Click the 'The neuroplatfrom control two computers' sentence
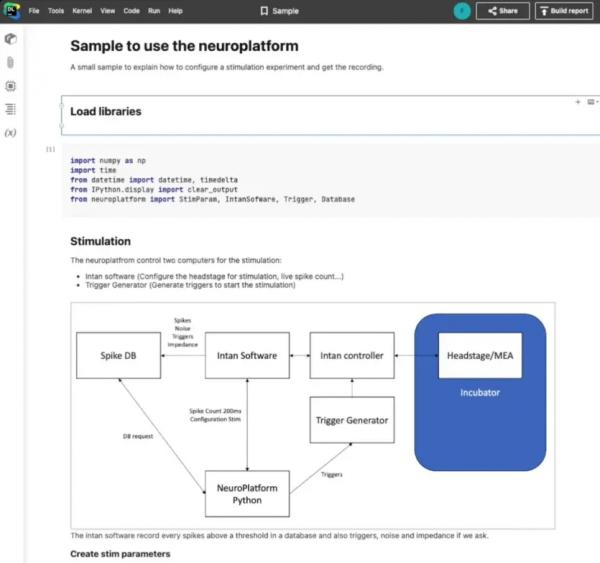This screenshot has width=600, height=563. [176, 260]
